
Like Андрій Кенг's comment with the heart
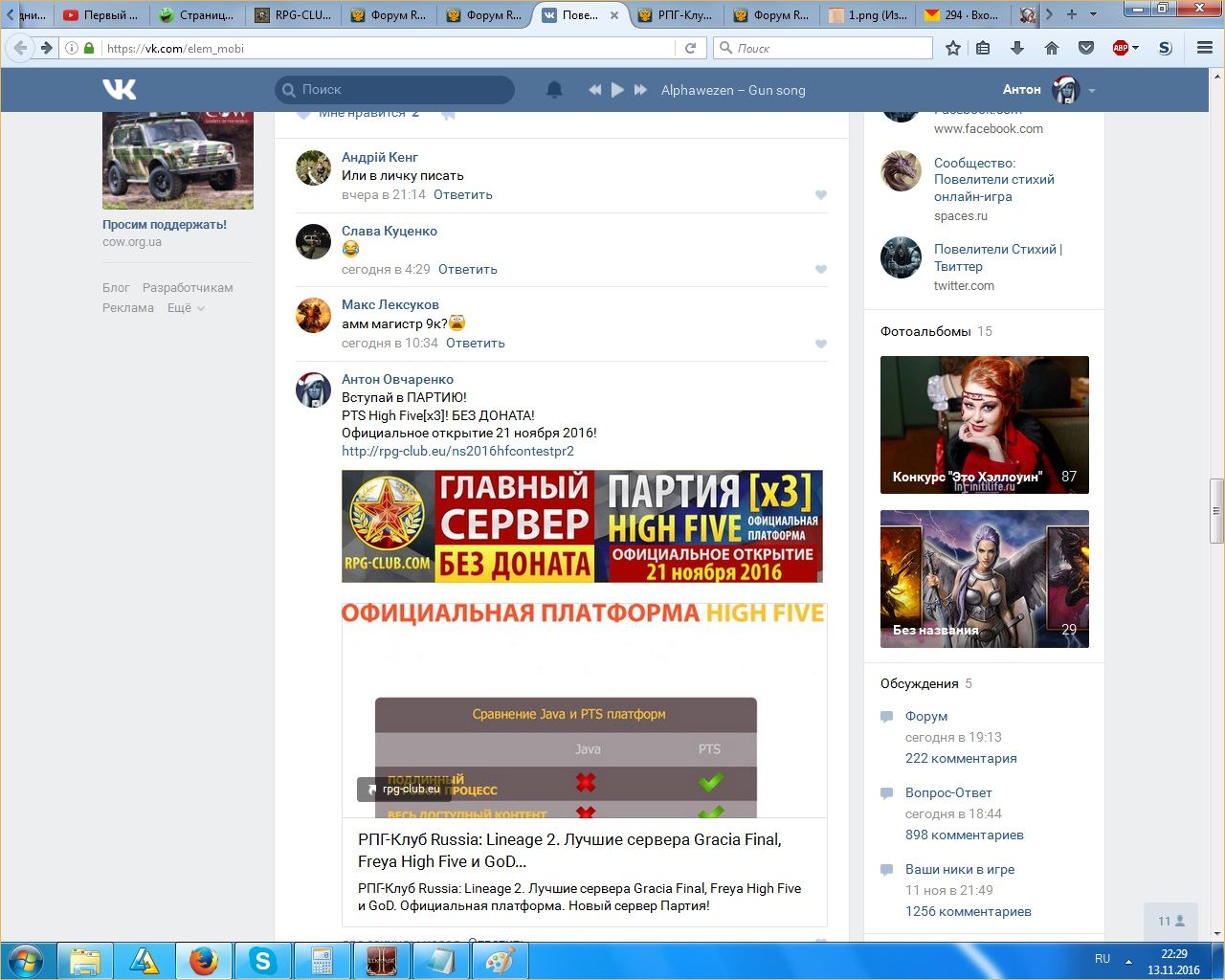point(820,195)
